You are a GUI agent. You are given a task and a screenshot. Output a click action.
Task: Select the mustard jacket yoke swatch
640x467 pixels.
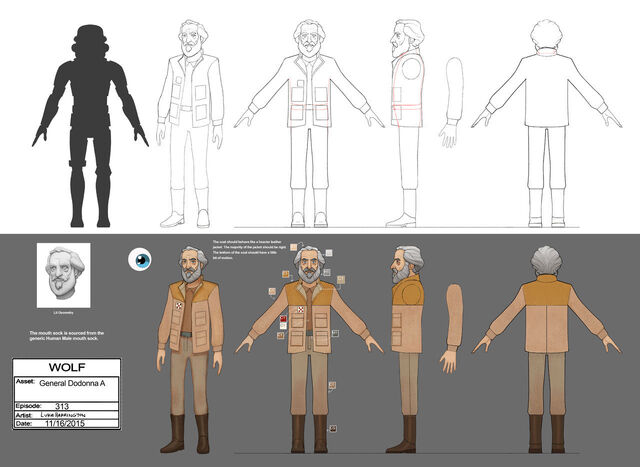tap(286, 274)
